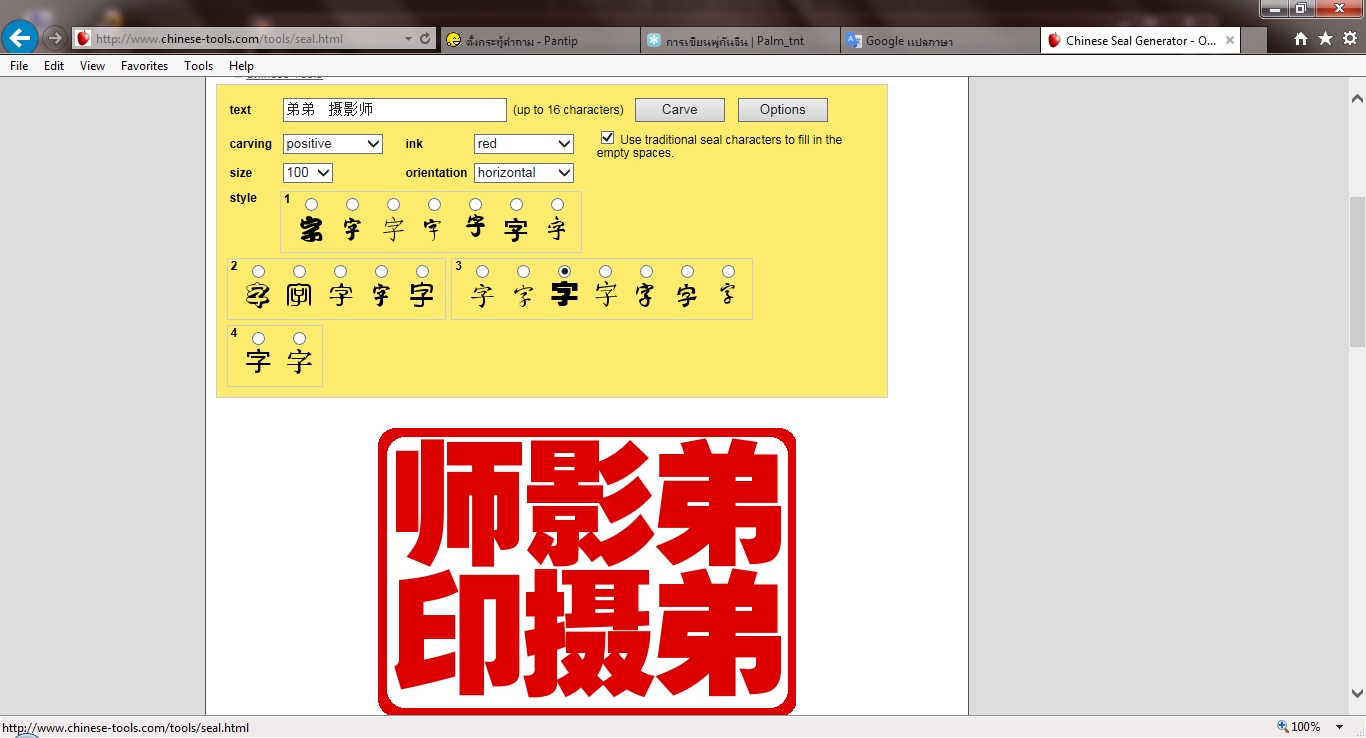Click the first sample glyph in style group 4

258,361
